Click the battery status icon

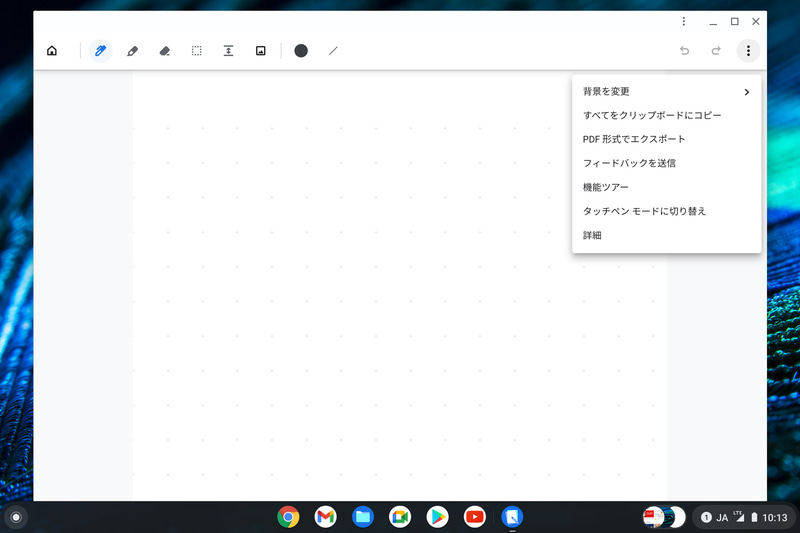point(754,517)
